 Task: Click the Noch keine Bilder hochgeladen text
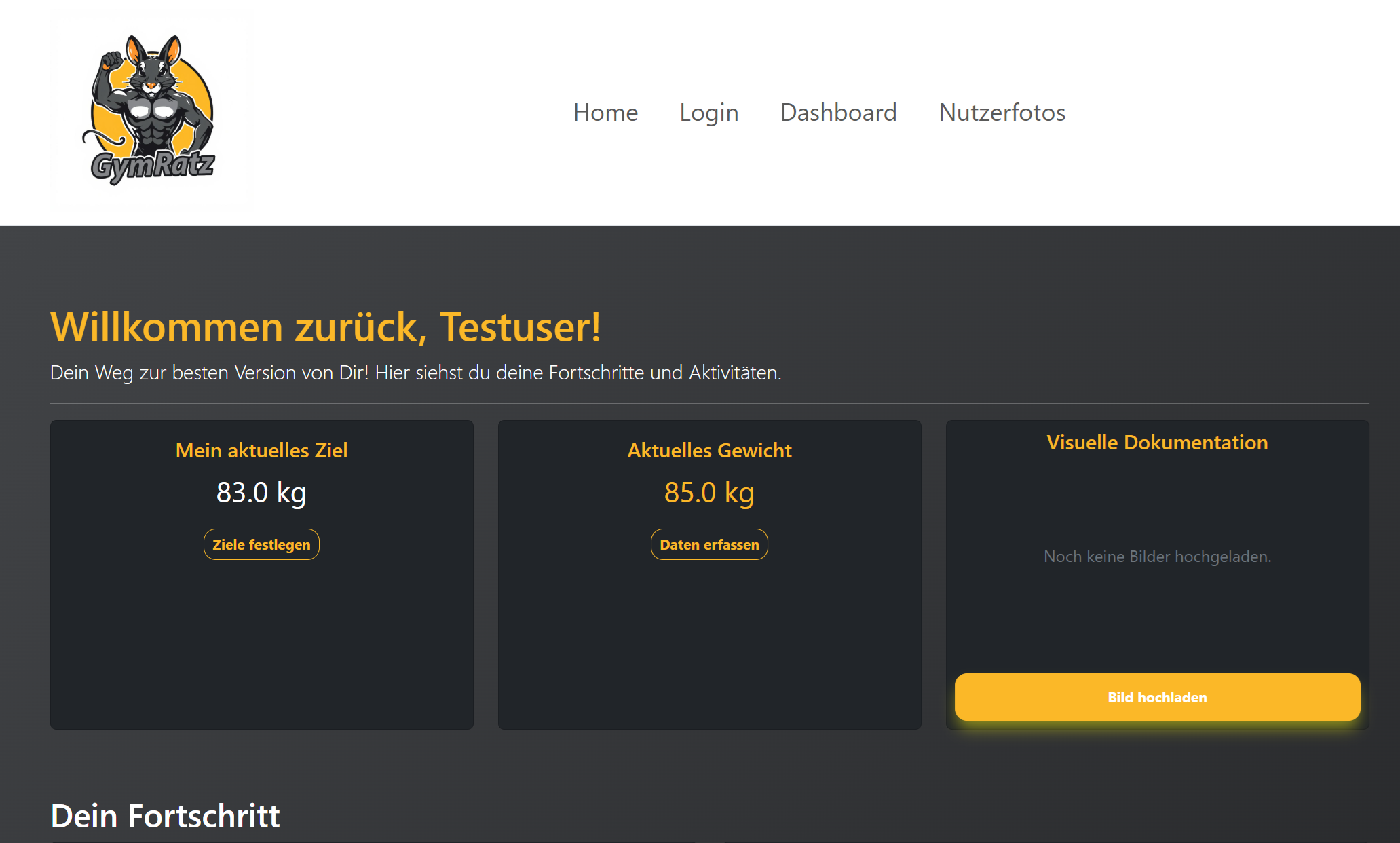tap(1157, 557)
